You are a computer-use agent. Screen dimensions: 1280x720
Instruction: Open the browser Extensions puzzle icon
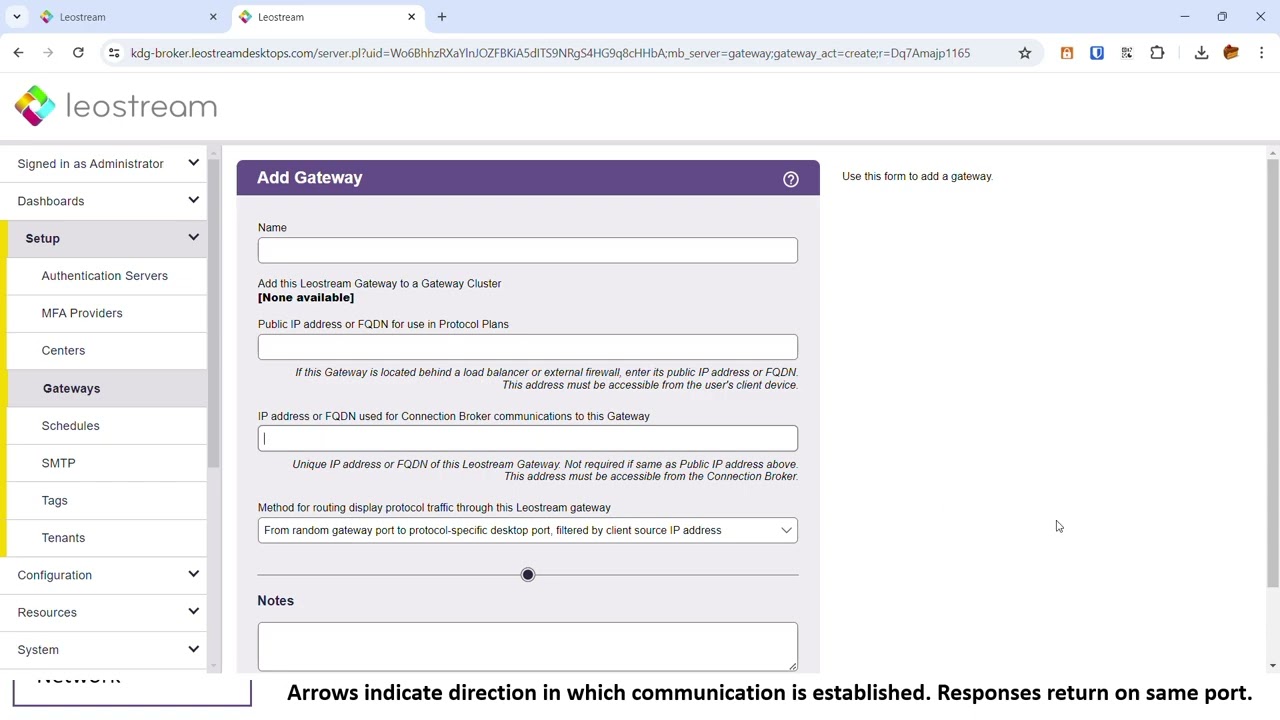click(x=1157, y=53)
